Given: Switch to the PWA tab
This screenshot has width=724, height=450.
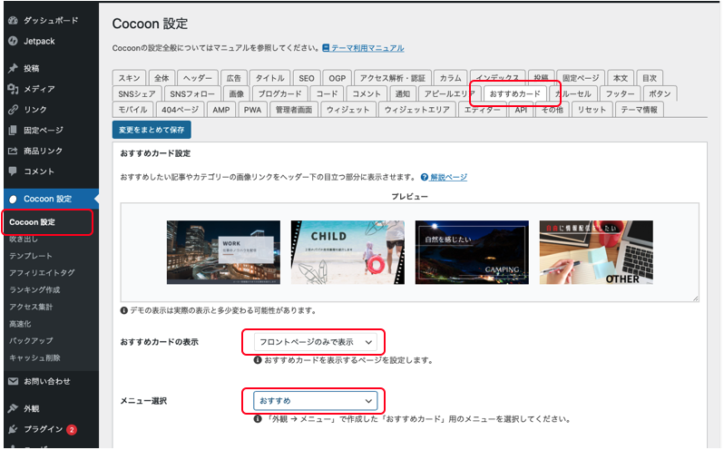Looking at the screenshot, I should 253,109.
